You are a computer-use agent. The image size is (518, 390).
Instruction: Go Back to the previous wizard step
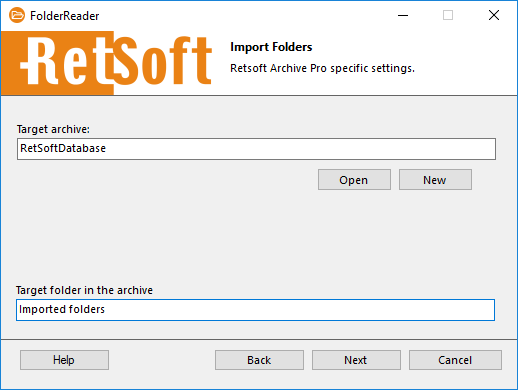(x=259, y=360)
